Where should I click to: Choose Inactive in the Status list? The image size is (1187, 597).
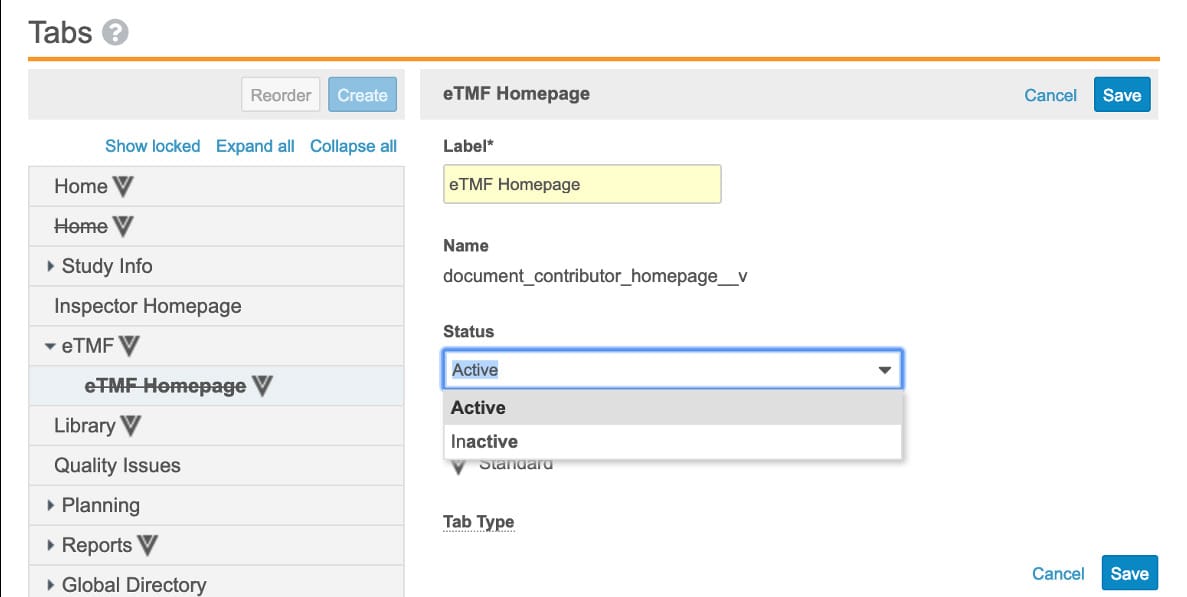click(673, 442)
